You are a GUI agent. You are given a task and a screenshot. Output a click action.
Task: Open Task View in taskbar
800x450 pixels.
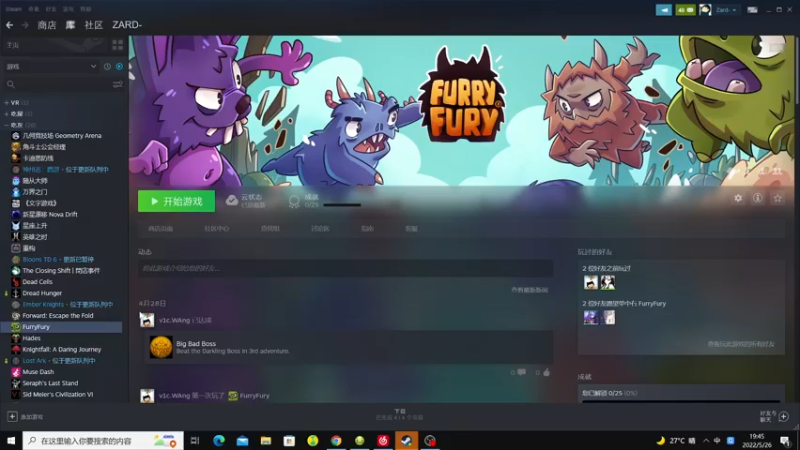[195, 440]
